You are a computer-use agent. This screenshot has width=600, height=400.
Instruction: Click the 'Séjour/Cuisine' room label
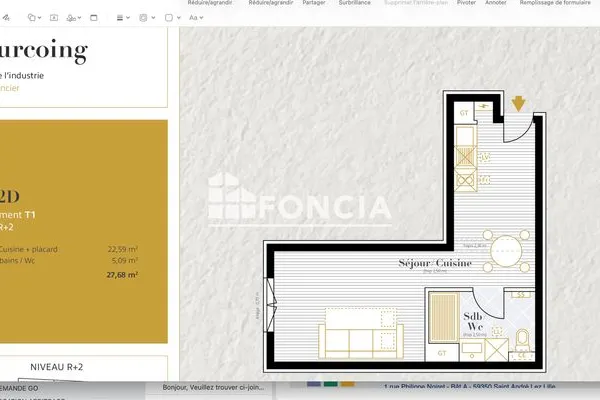[x=435, y=263]
